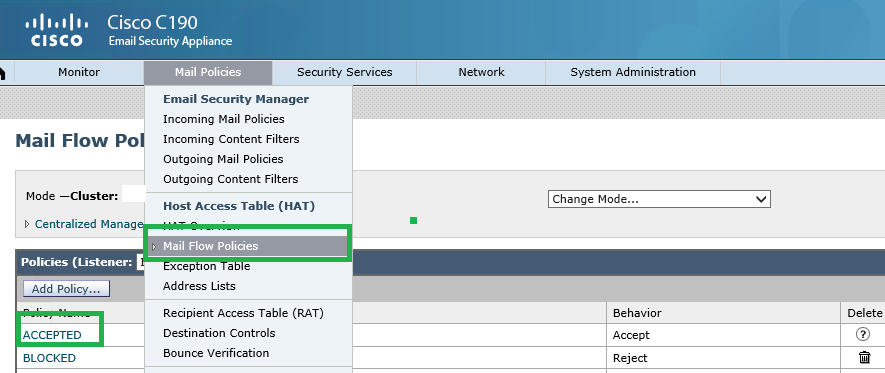The image size is (885, 373).
Task: Click the Cisco logo in header
Action: pyautogui.click(x=56, y=31)
